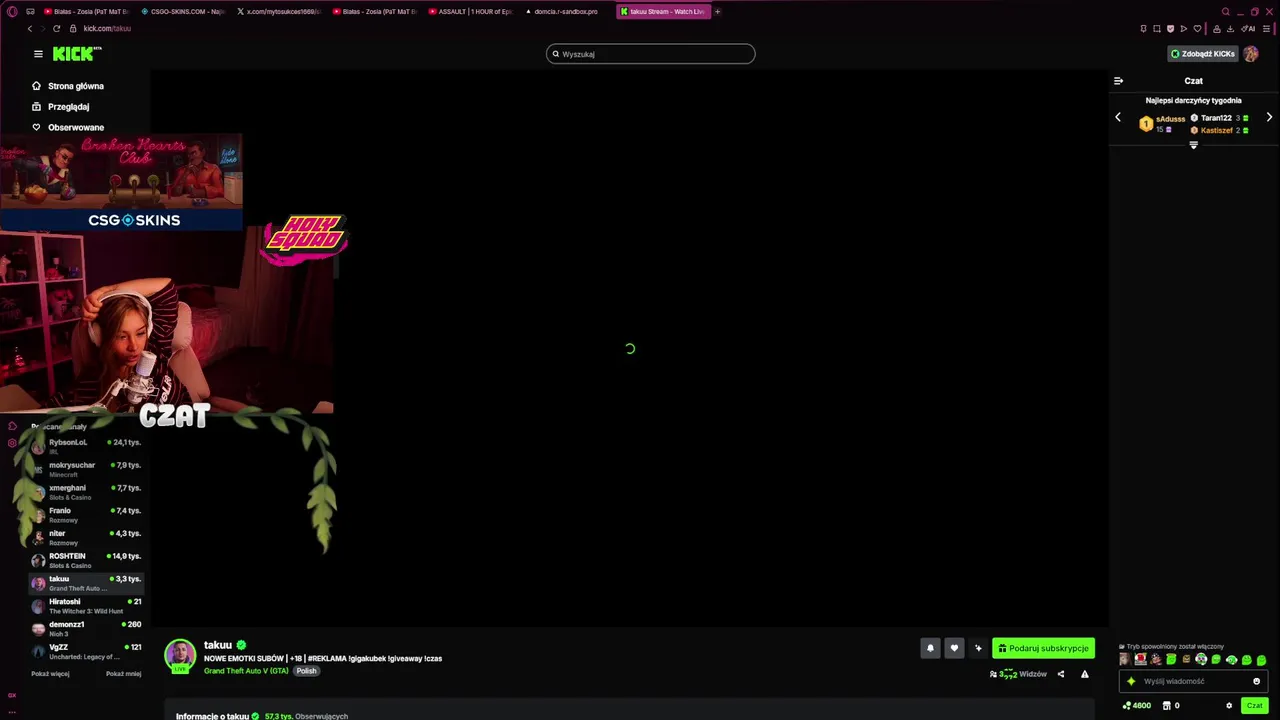Share the stream via the share icon
1280x720 pixels.
coord(1061,674)
